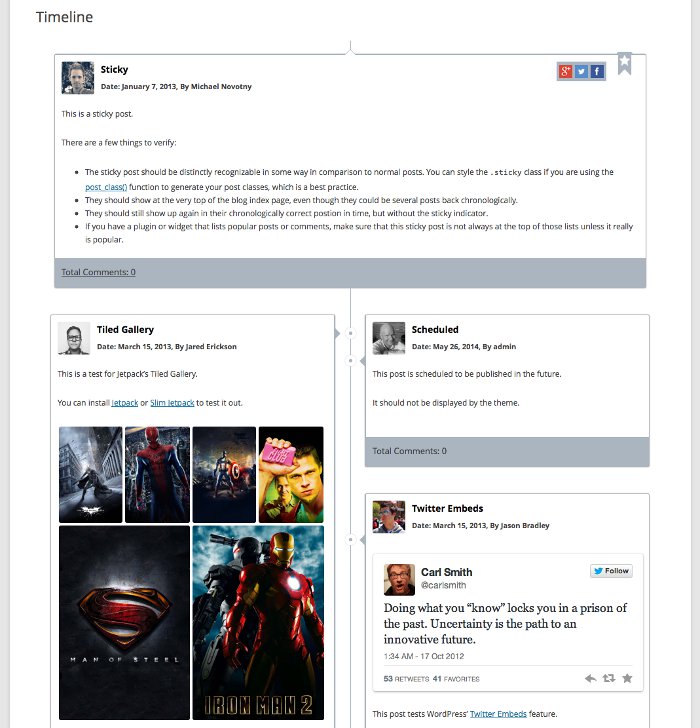Open the Scheduled post title
The image size is (700, 728).
tap(435, 330)
